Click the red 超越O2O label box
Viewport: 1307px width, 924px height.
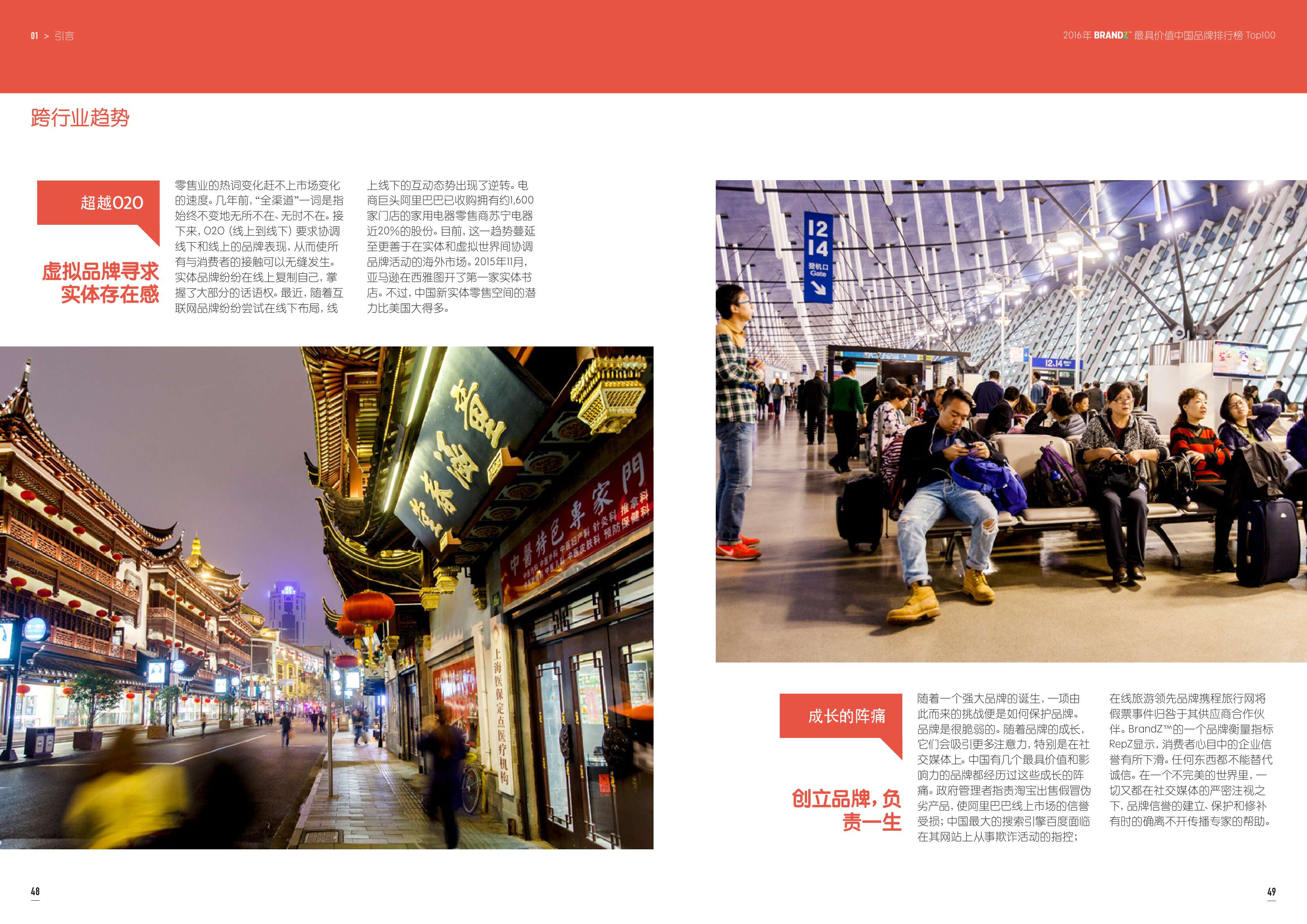pyautogui.click(x=98, y=203)
